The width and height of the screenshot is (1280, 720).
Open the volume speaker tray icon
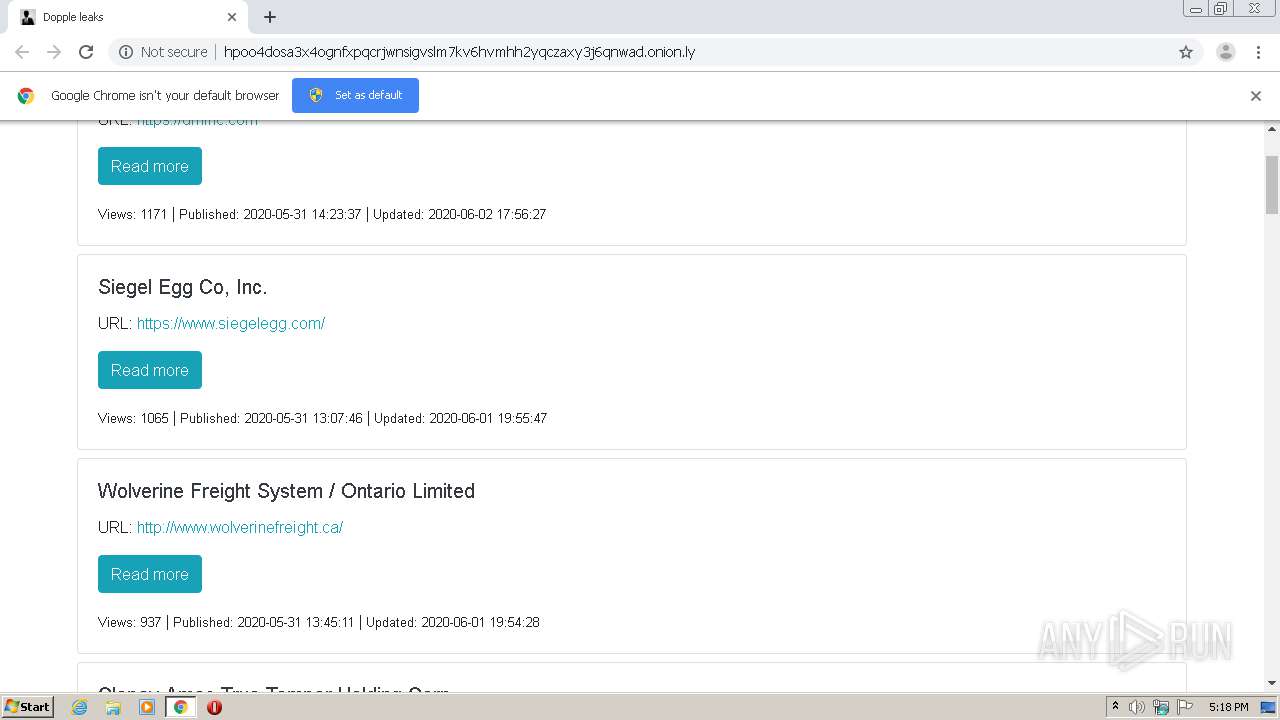(1137, 707)
